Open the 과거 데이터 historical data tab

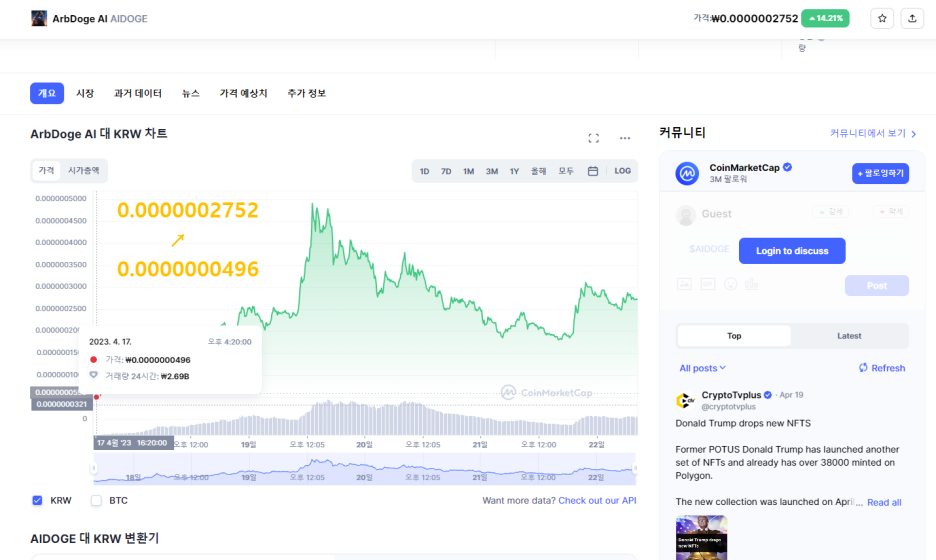click(x=138, y=93)
